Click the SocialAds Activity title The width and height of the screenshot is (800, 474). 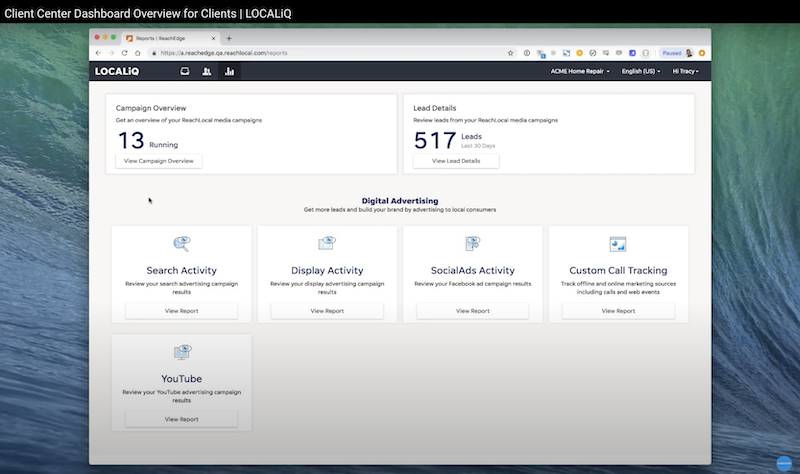click(x=472, y=270)
